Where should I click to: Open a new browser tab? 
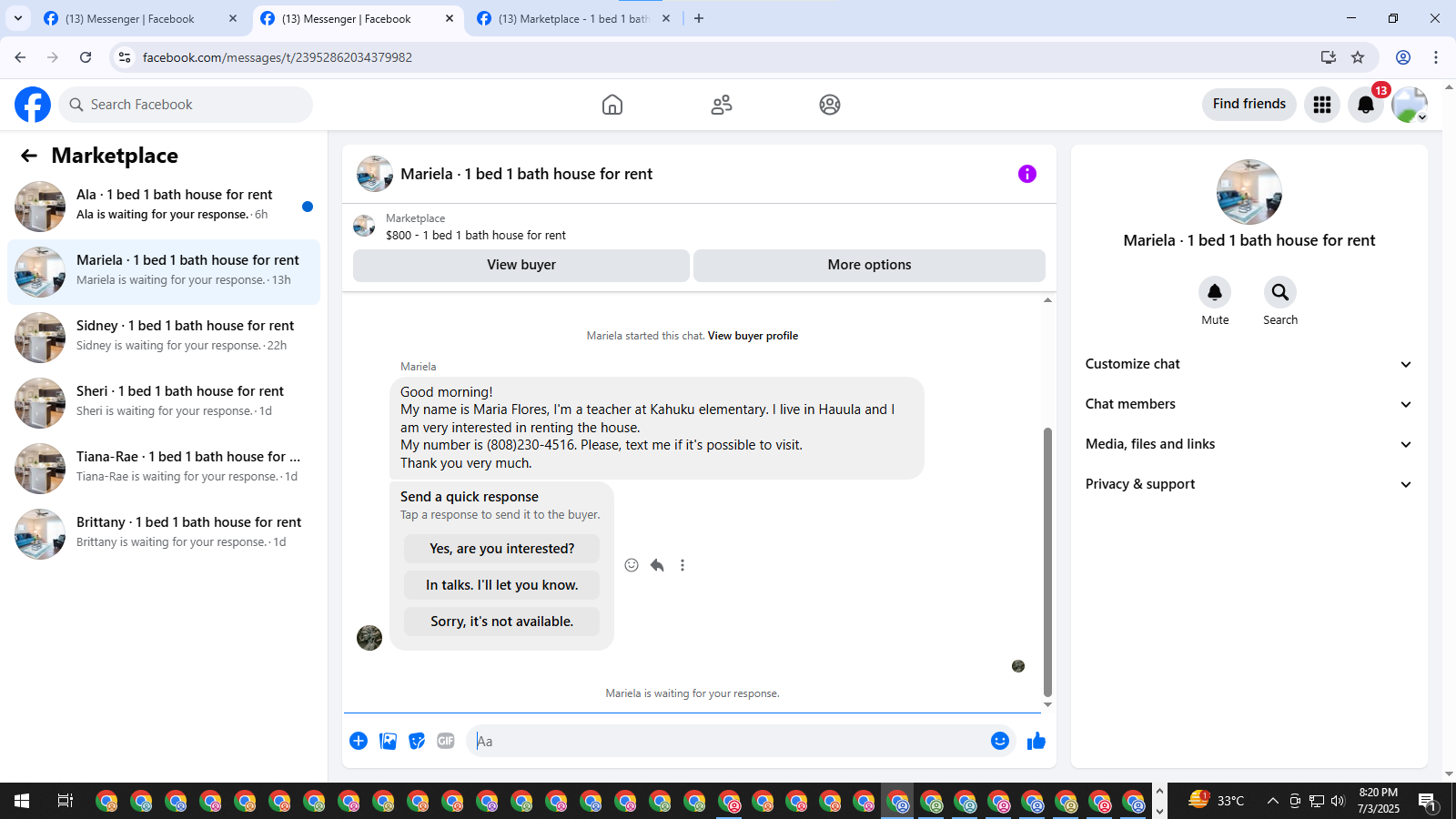(x=699, y=18)
